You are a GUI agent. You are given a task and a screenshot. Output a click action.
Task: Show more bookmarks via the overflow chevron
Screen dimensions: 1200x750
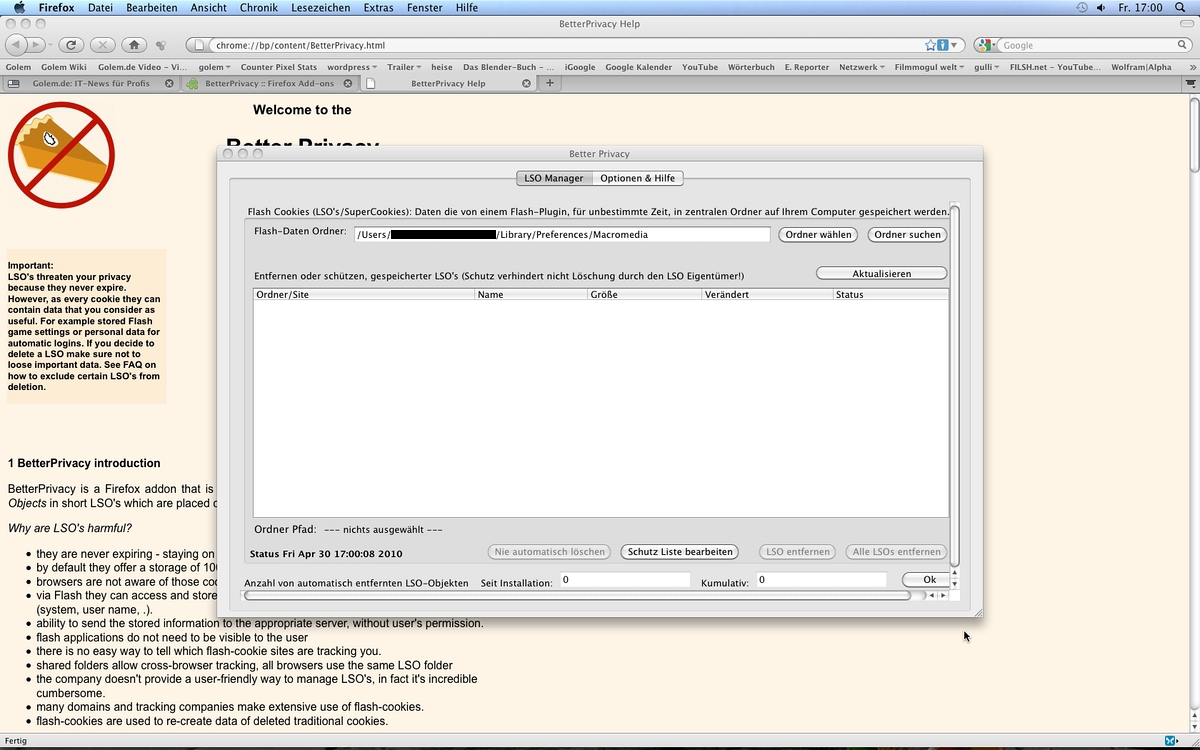[x=1191, y=67]
